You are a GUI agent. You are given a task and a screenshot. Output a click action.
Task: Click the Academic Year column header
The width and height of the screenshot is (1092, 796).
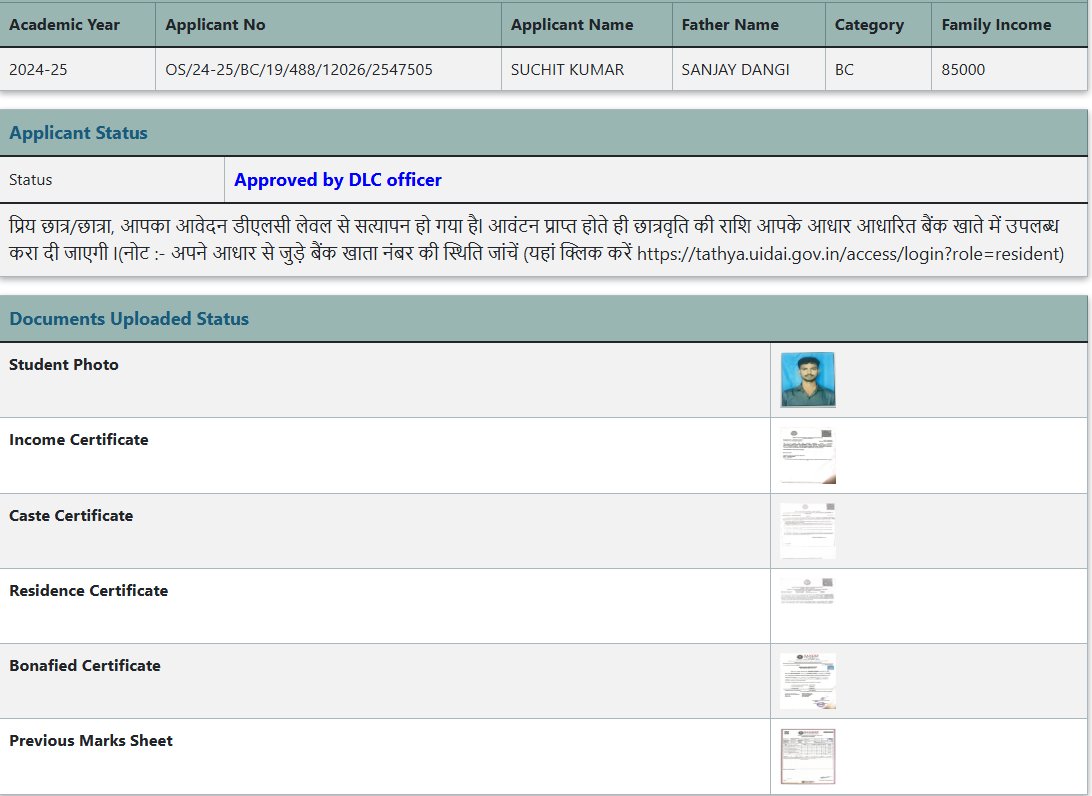64,24
